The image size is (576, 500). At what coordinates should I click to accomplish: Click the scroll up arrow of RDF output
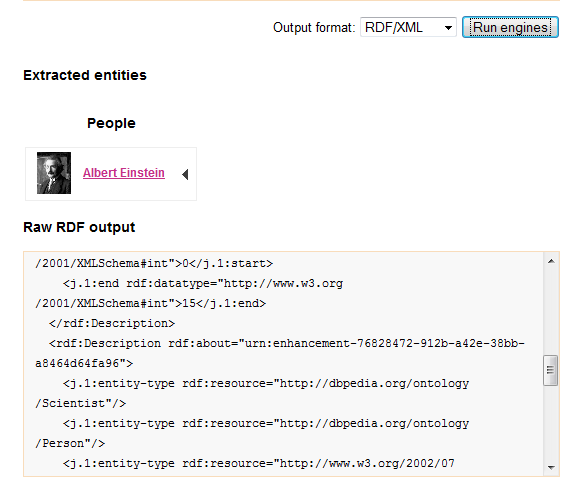tap(551, 262)
